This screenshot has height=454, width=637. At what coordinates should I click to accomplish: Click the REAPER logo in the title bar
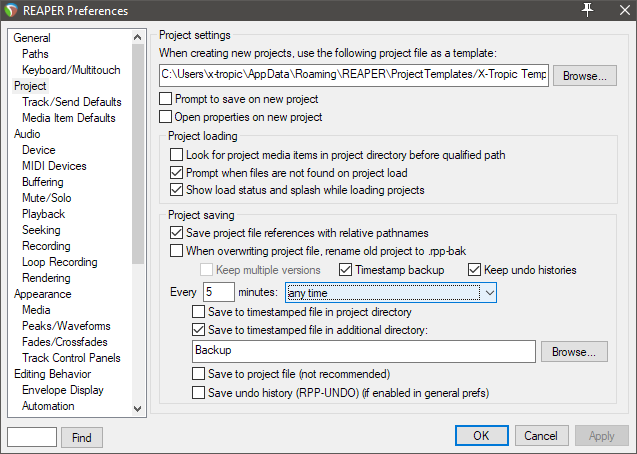pyautogui.click(x=11, y=10)
